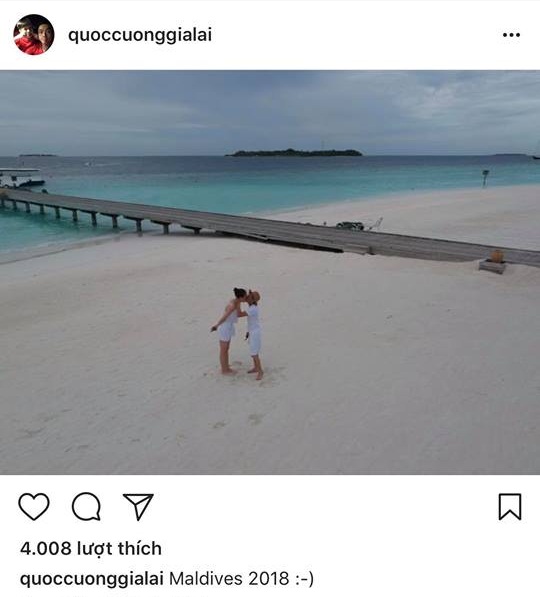The width and height of the screenshot is (540, 597).
Task: Open quoccuonggialai username in the caption
Action: pos(92,579)
